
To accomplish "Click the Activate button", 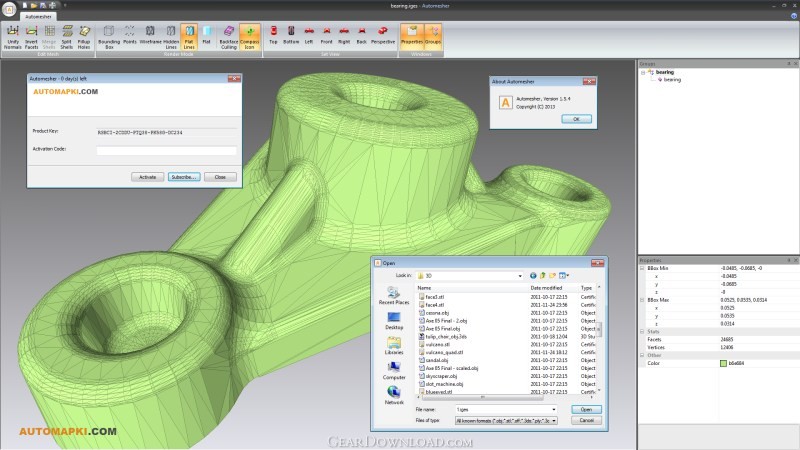I will (x=147, y=177).
